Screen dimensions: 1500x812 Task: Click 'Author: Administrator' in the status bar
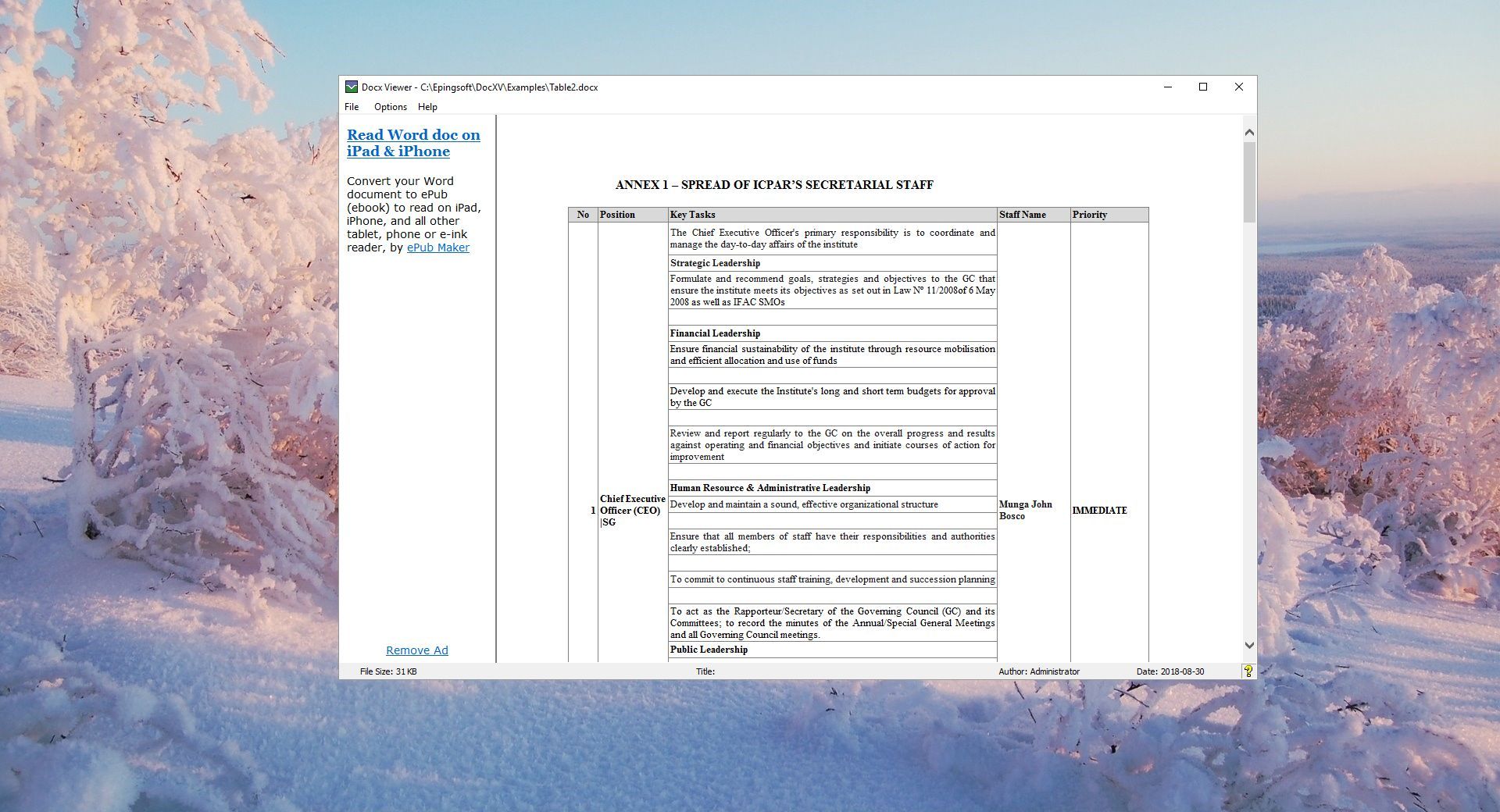(1038, 671)
